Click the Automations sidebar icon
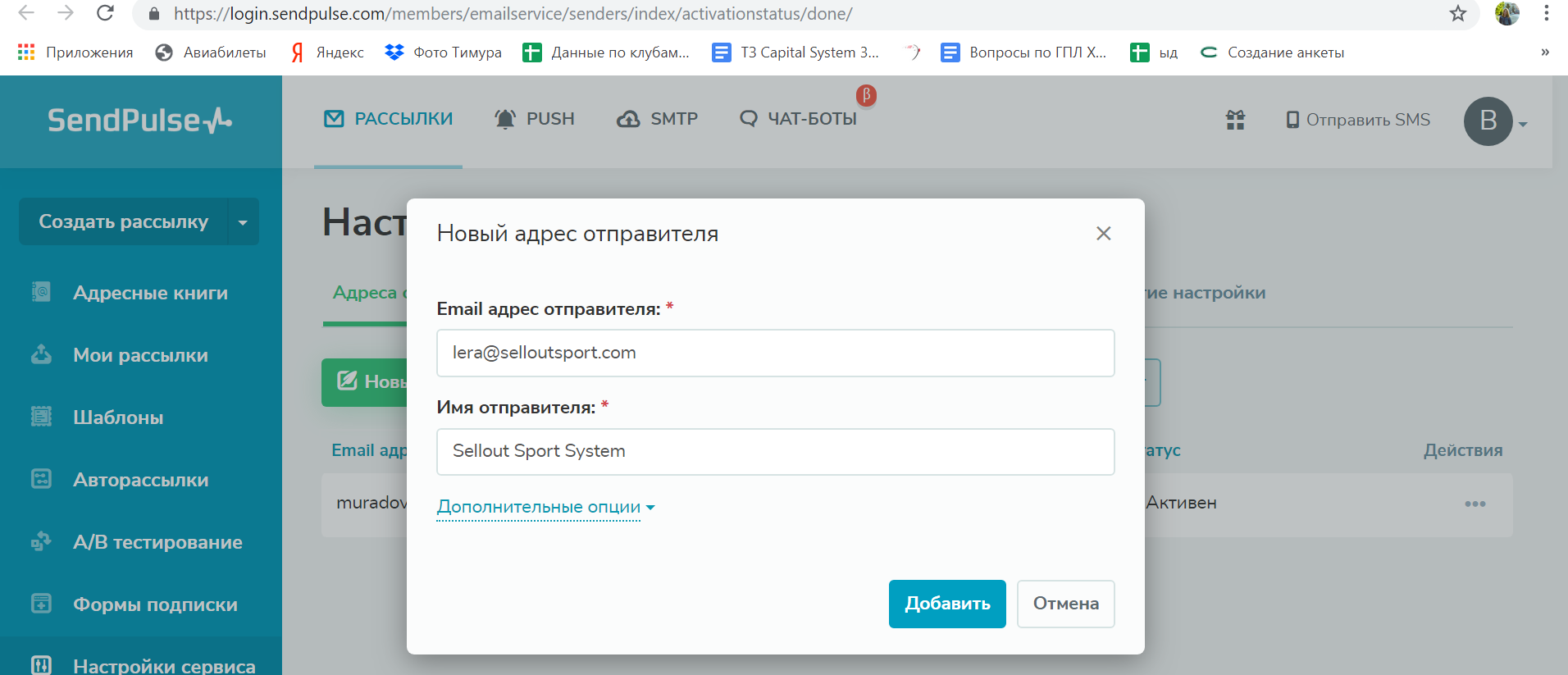Screen dimensions: 1568x675 click(41, 479)
